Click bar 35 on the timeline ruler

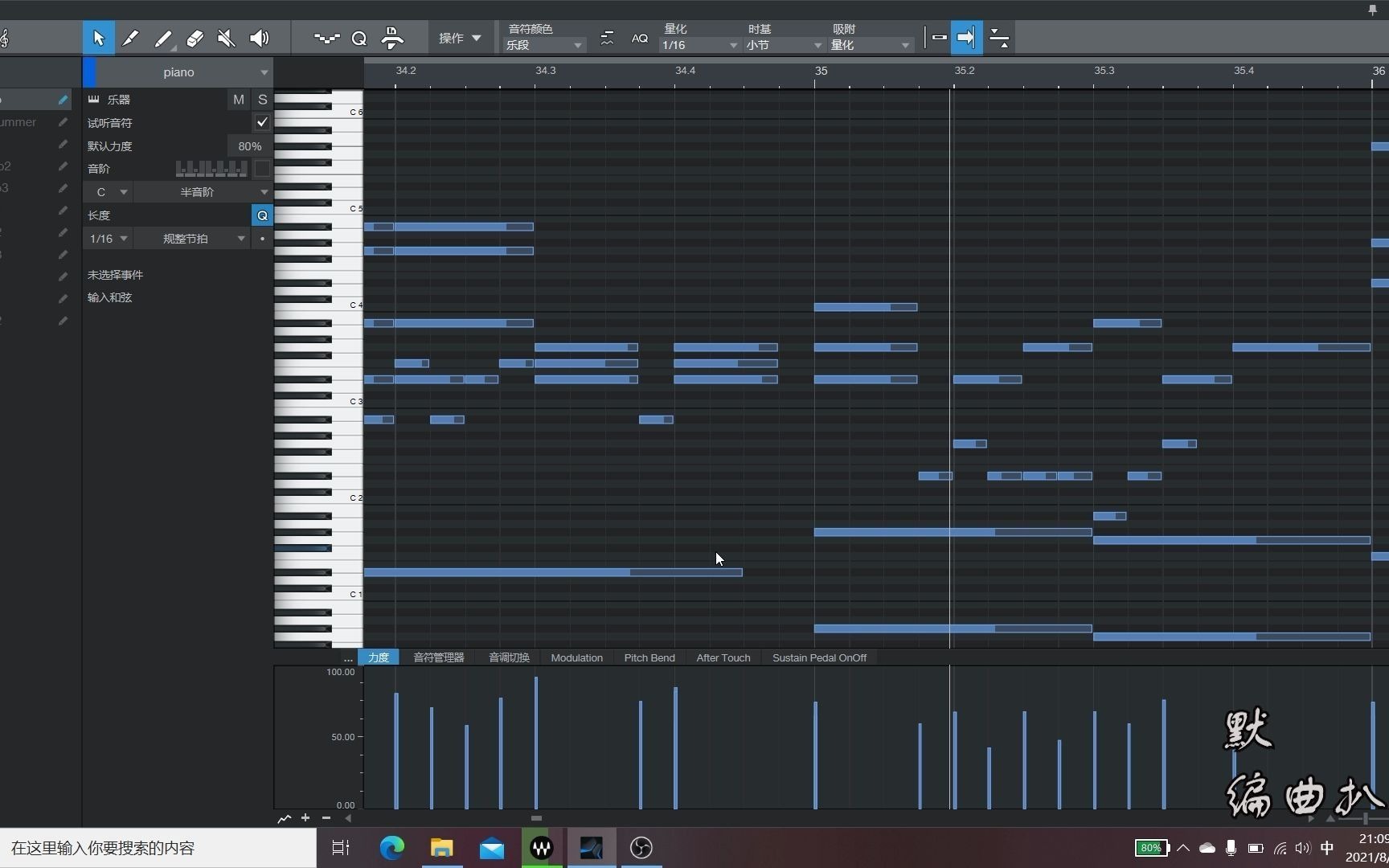coord(821,71)
